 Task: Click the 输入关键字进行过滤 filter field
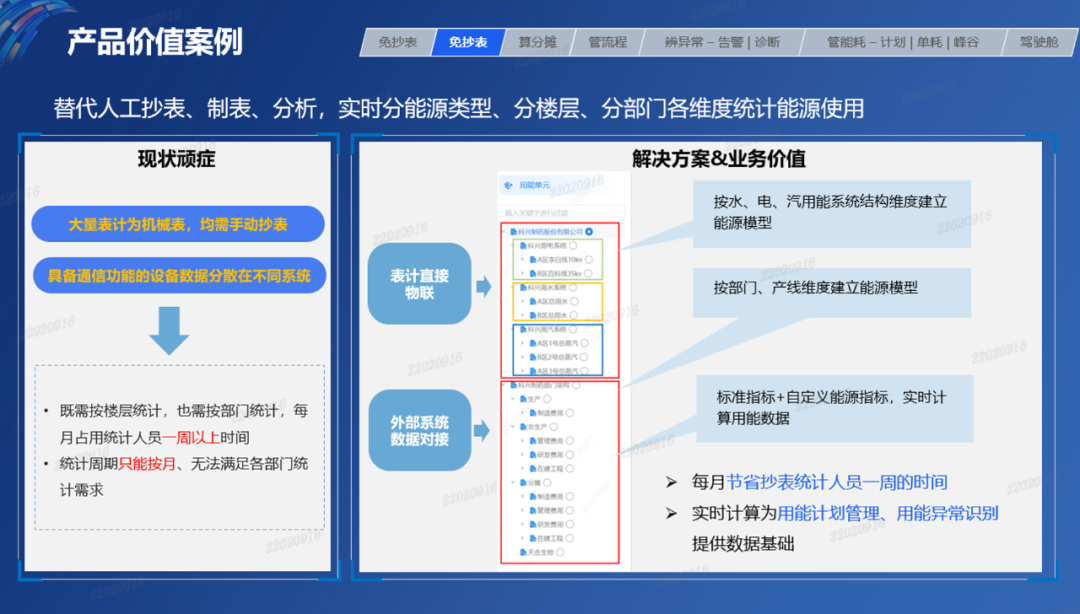point(561,213)
